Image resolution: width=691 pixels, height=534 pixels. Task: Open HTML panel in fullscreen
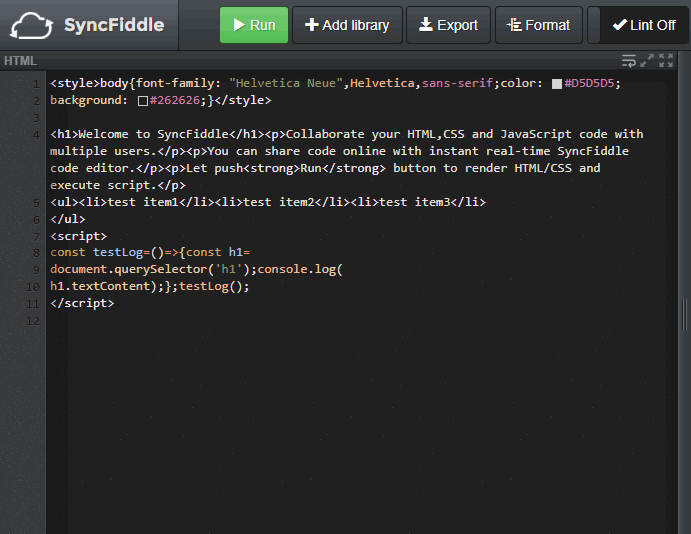point(666,61)
